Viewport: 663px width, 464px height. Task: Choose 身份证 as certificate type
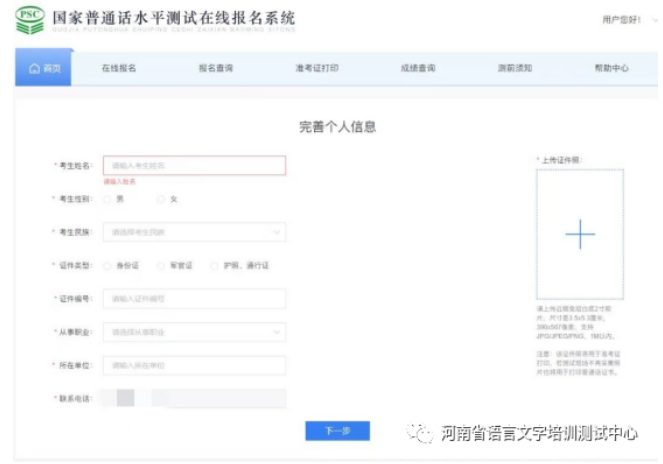point(107,266)
